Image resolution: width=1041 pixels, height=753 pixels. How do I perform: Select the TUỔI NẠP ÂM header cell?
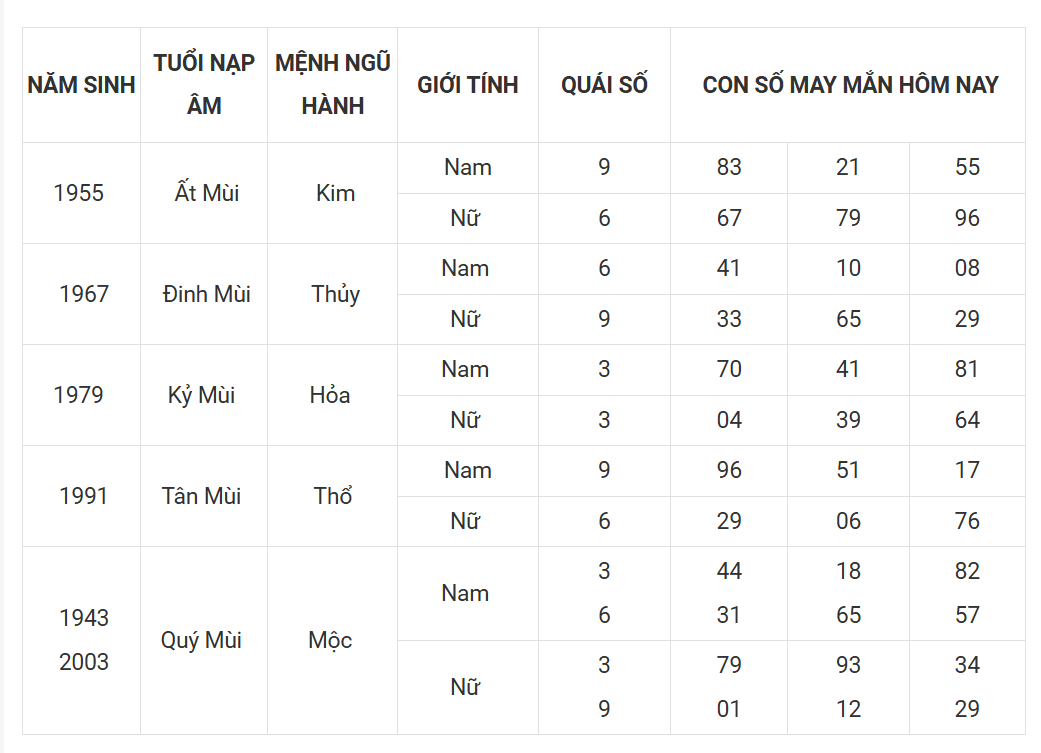click(x=204, y=85)
